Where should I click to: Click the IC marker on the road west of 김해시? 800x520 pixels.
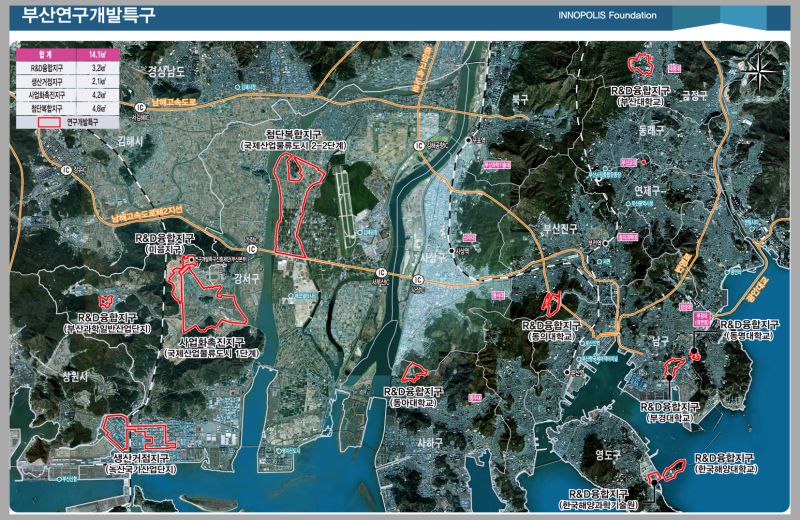pyautogui.click(x=66, y=169)
